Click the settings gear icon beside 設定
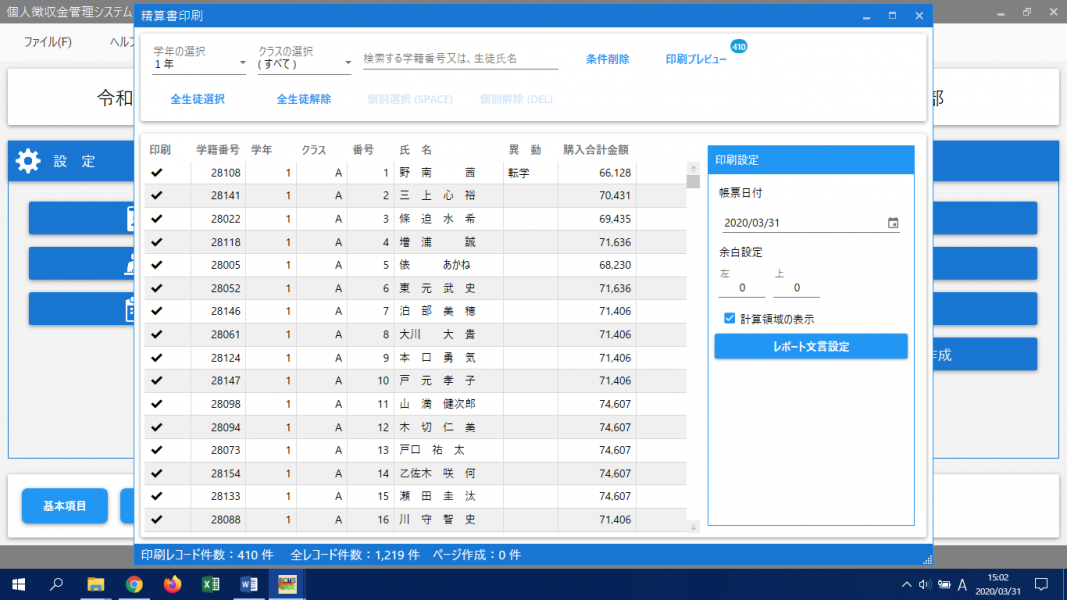 [x=28, y=161]
